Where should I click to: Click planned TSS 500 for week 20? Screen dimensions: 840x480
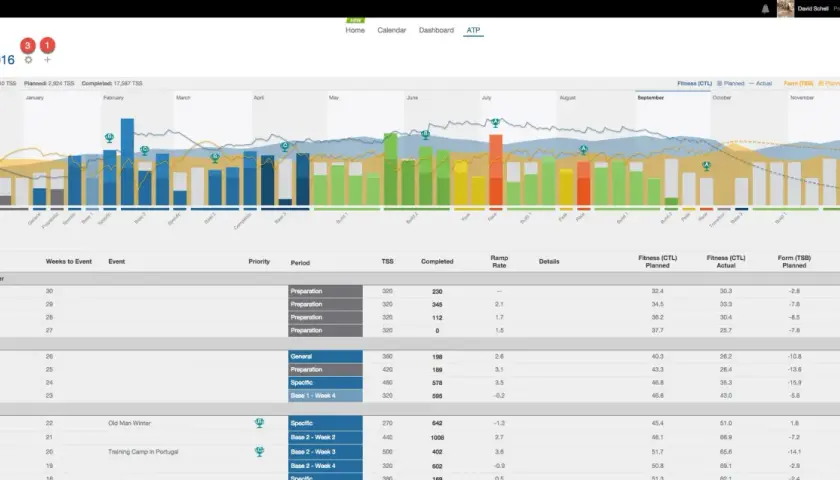tap(387, 452)
